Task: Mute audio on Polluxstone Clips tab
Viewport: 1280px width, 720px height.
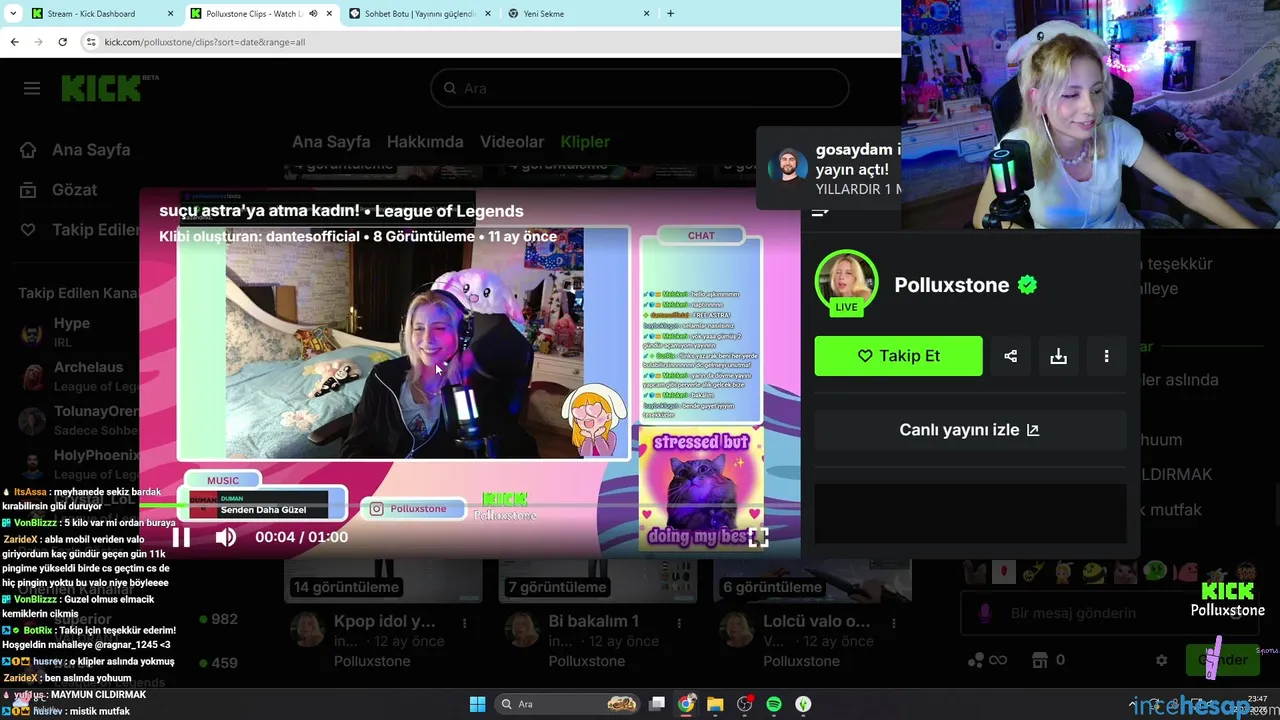Action: (x=313, y=14)
